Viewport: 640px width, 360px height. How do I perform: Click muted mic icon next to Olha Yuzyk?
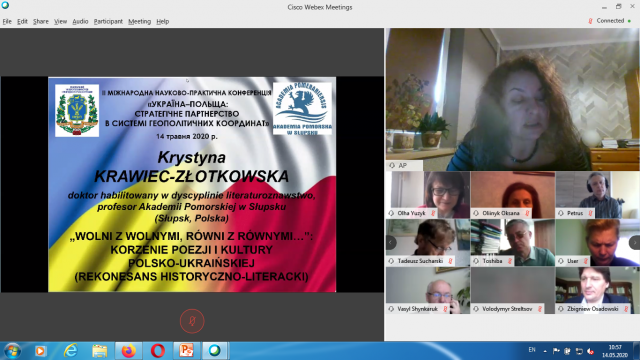[433, 213]
